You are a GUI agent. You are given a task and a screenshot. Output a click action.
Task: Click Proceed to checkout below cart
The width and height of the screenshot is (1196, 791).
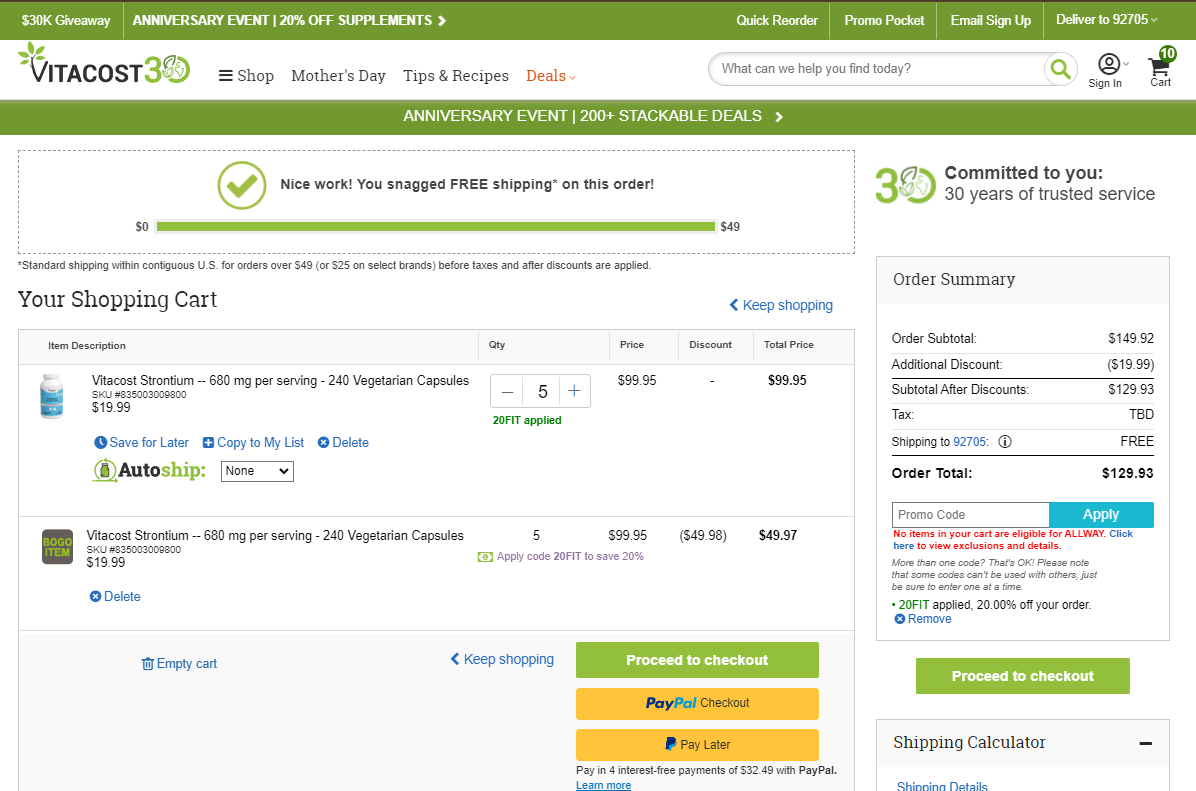(697, 660)
